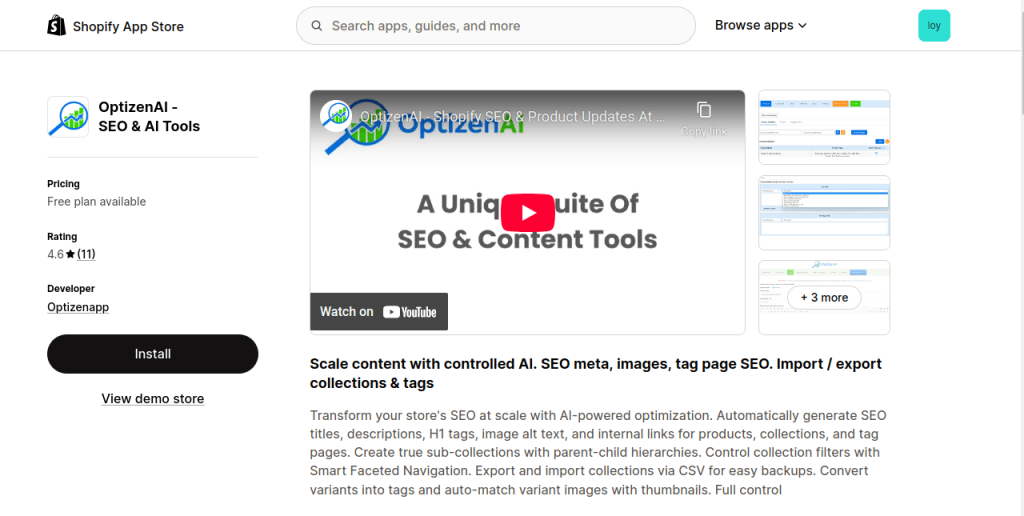Image resolution: width=1024 pixels, height=516 pixels.
Task: Click the channel avatar on the video
Action: coord(336,116)
